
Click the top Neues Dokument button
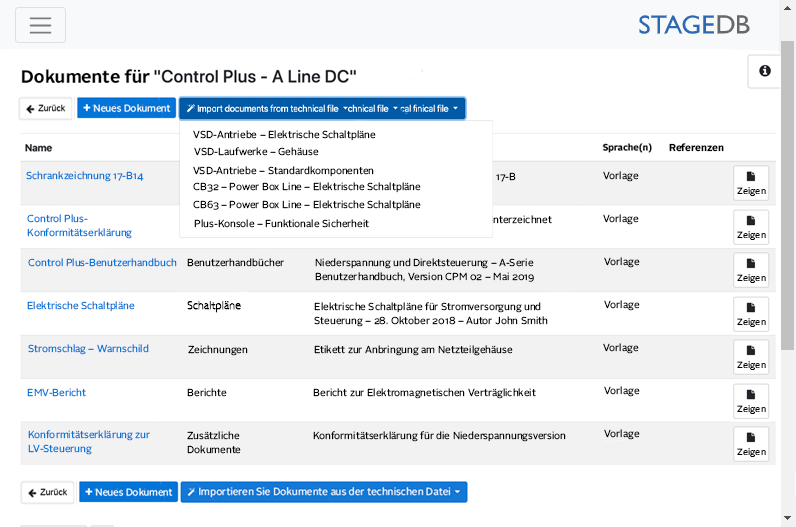126,108
